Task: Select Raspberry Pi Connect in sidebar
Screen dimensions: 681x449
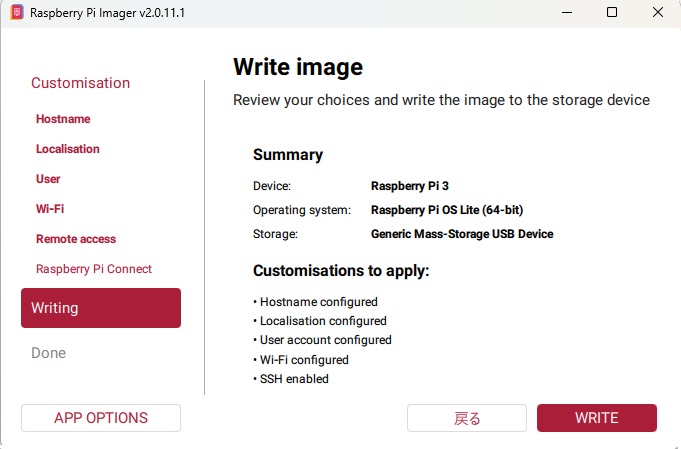Action: point(94,269)
